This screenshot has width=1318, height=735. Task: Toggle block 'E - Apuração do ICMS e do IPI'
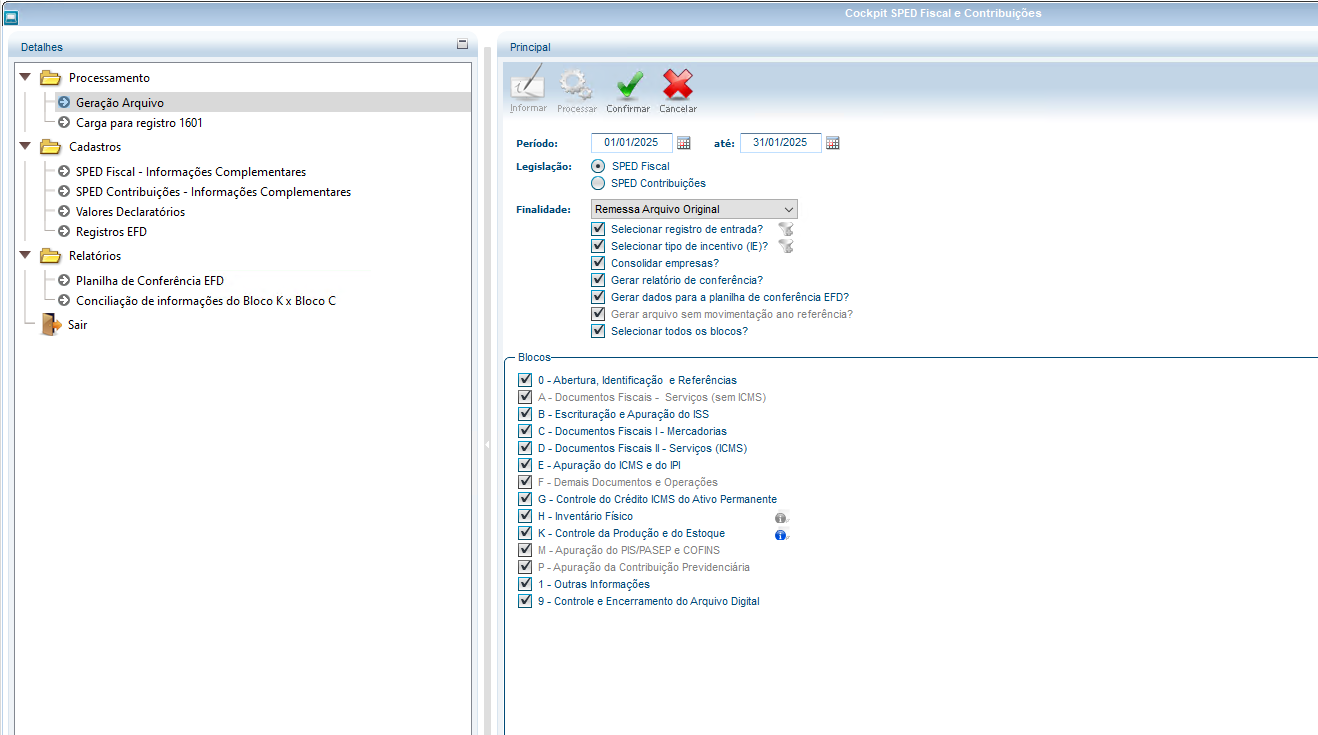525,465
